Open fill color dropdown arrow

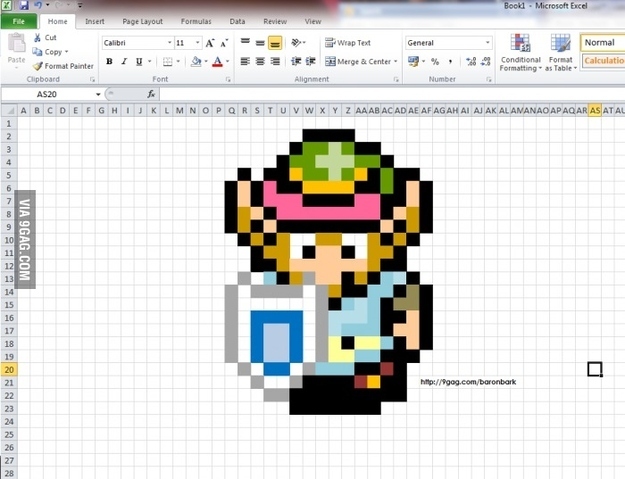point(206,61)
